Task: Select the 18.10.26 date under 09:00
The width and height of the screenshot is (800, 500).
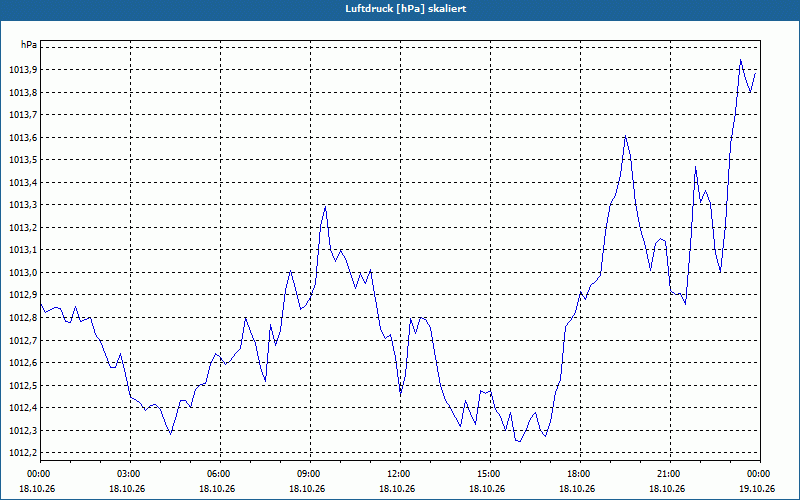Action: pyautogui.click(x=307, y=488)
